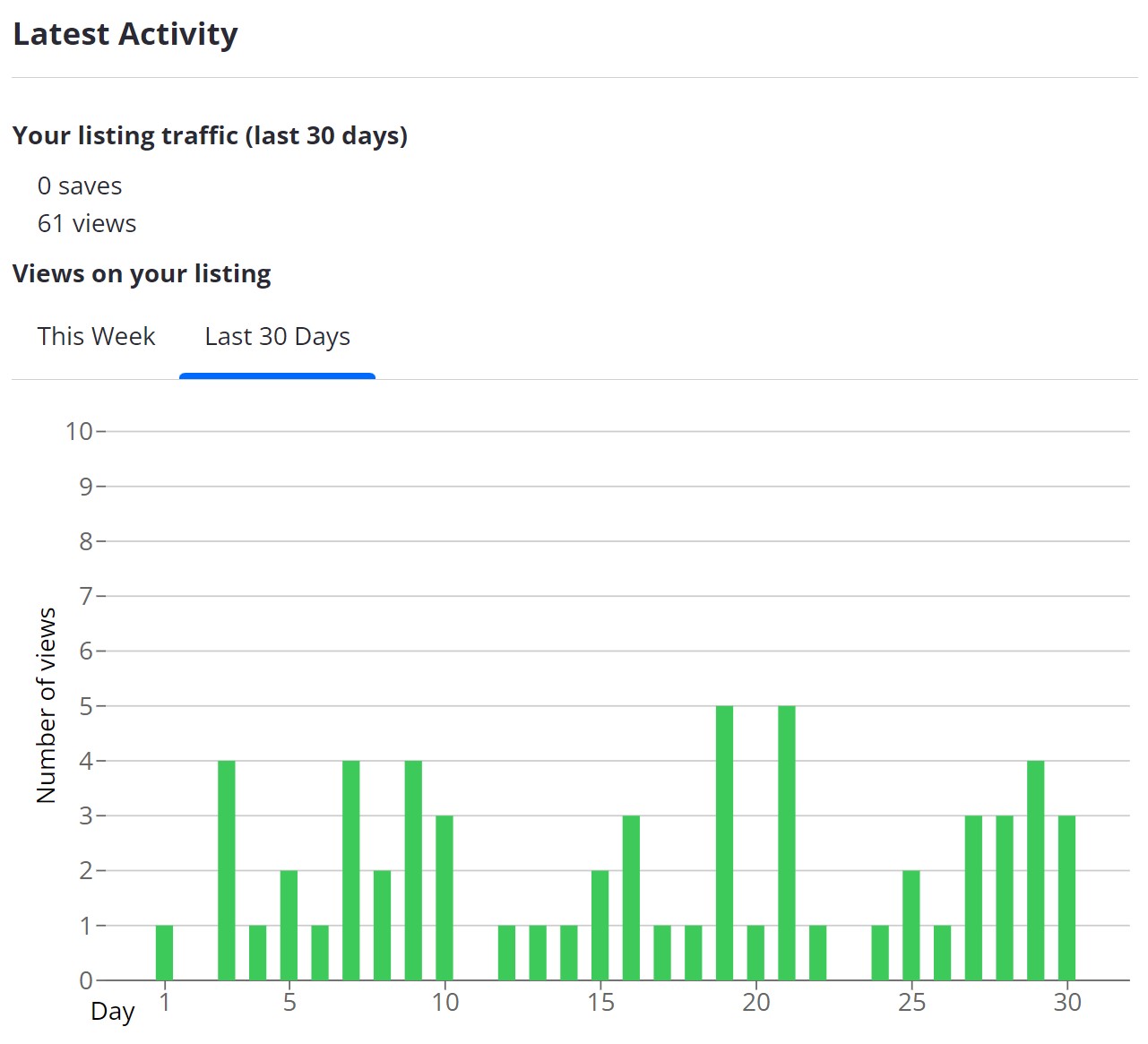Click the 'Number of views' axis label
This screenshot has width=1148, height=1044.
coord(47,705)
